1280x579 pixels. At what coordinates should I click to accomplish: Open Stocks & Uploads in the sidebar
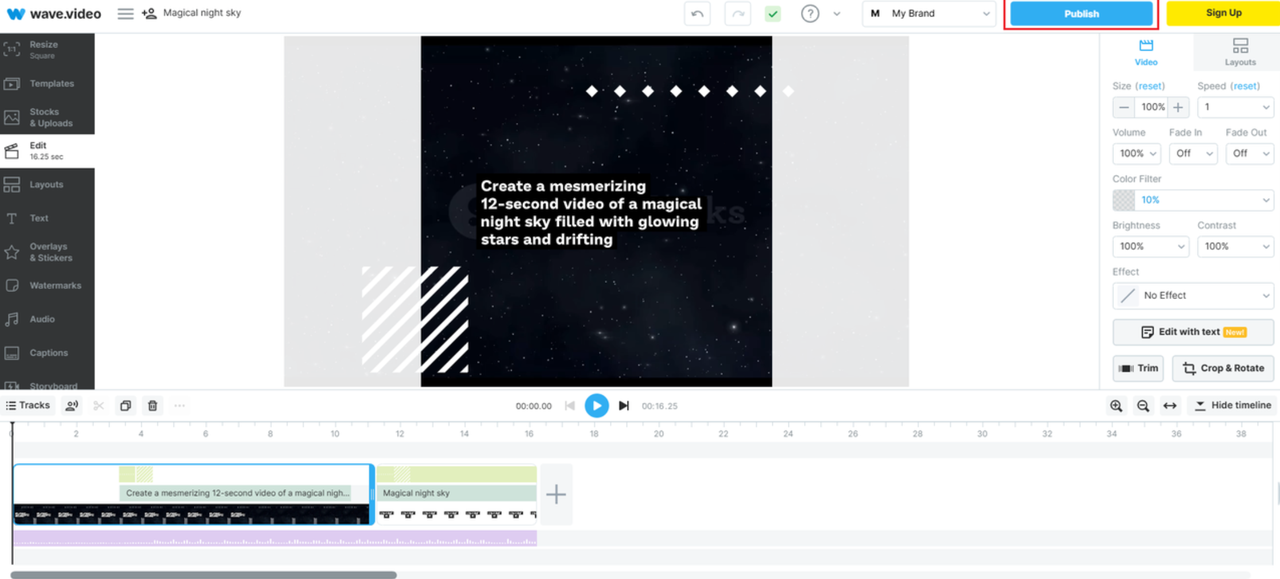tap(47, 118)
